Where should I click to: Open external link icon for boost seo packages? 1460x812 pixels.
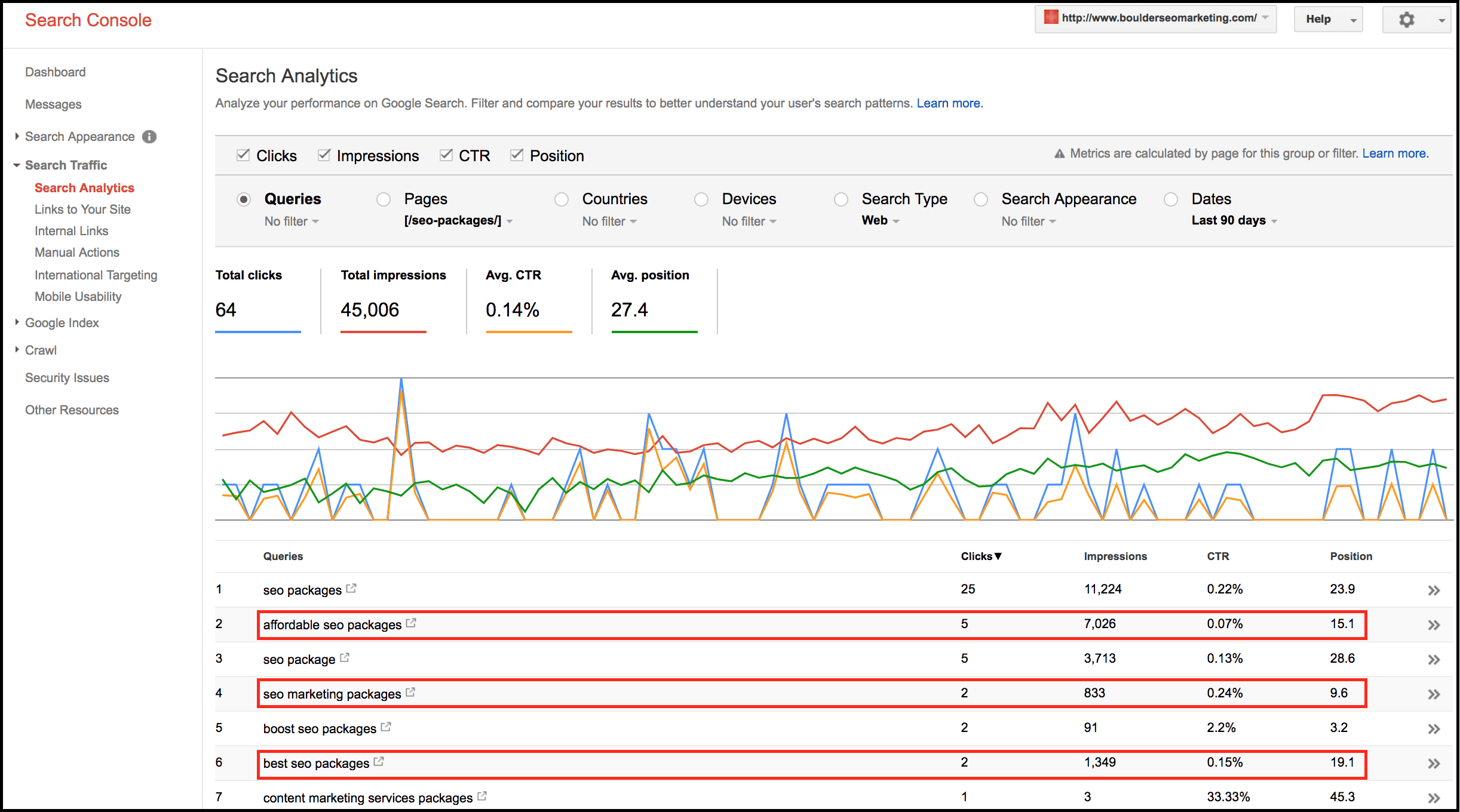386,727
